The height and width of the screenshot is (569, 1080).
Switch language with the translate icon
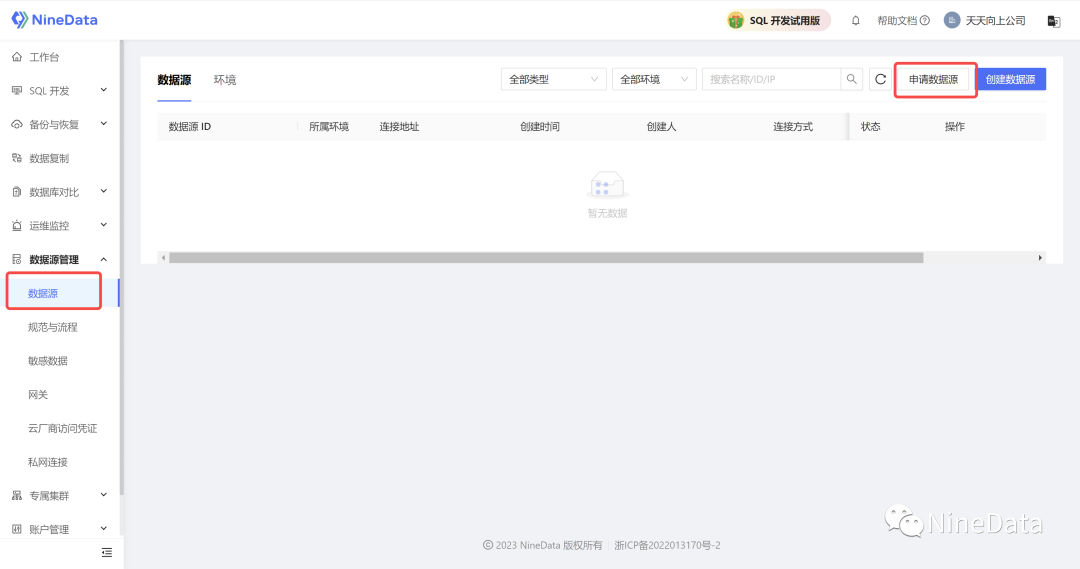click(x=1054, y=21)
